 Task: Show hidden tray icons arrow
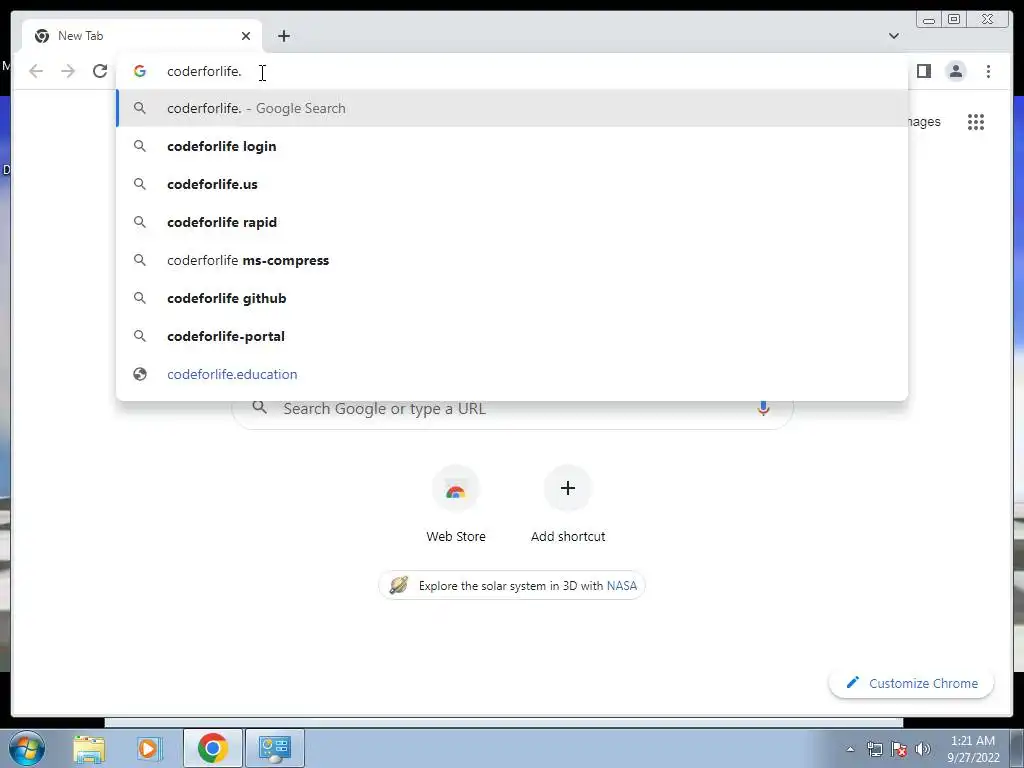[x=850, y=749]
